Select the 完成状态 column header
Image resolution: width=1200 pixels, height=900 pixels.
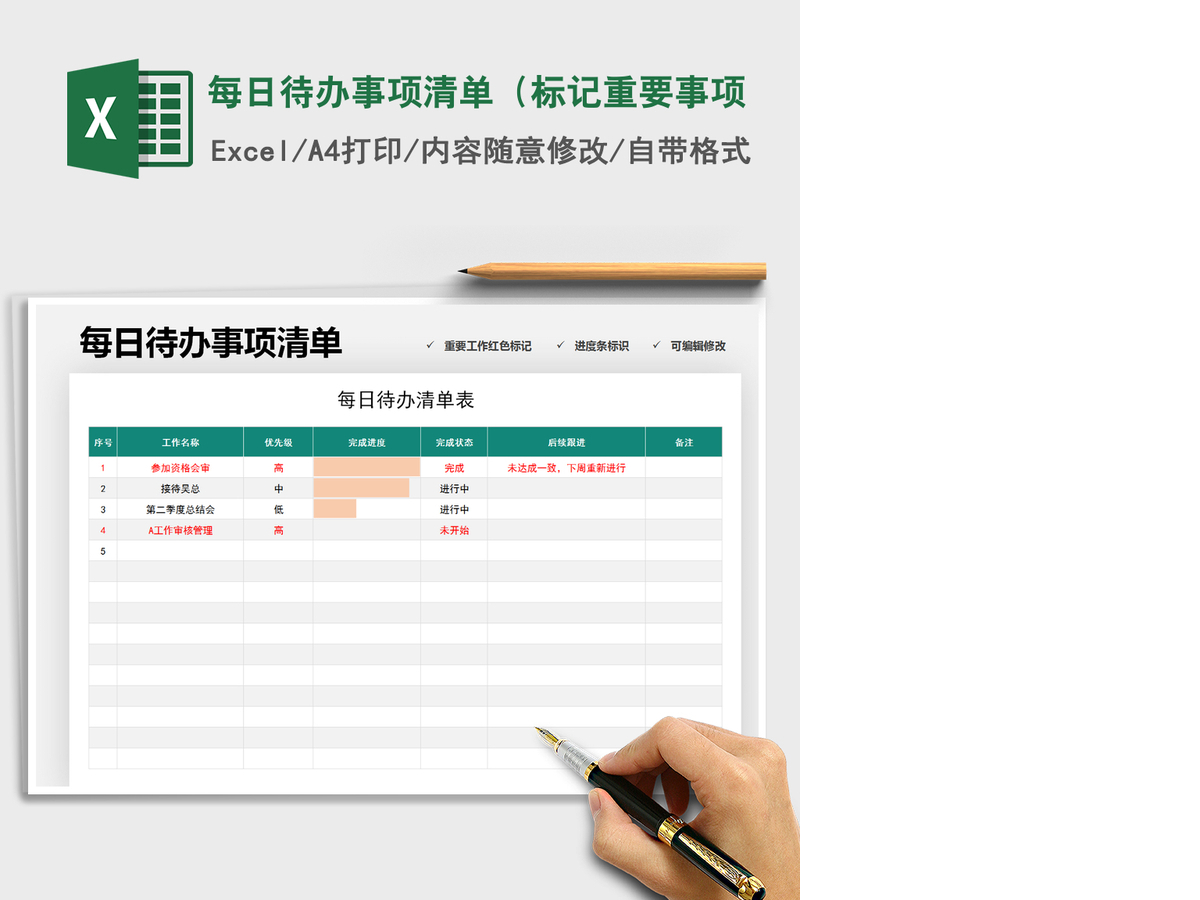pyautogui.click(x=454, y=442)
